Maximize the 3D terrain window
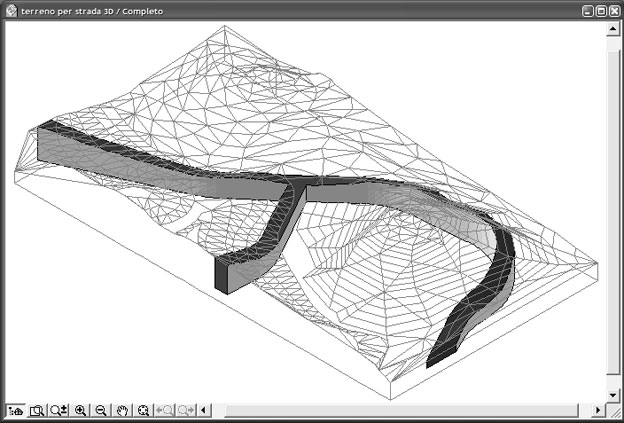624x423 pixels. point(601,9)
